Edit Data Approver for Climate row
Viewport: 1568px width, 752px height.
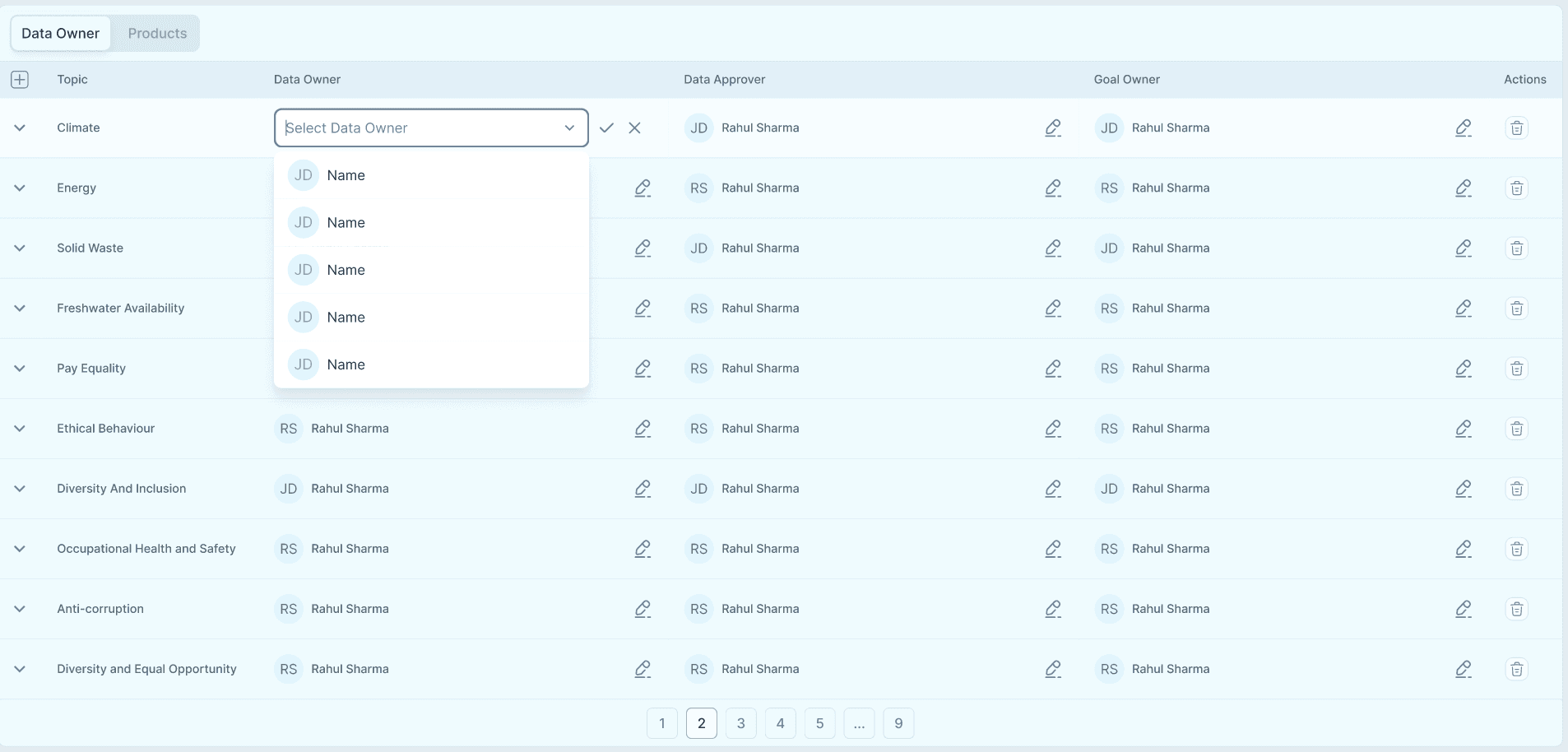click(x=1053, y=128)
